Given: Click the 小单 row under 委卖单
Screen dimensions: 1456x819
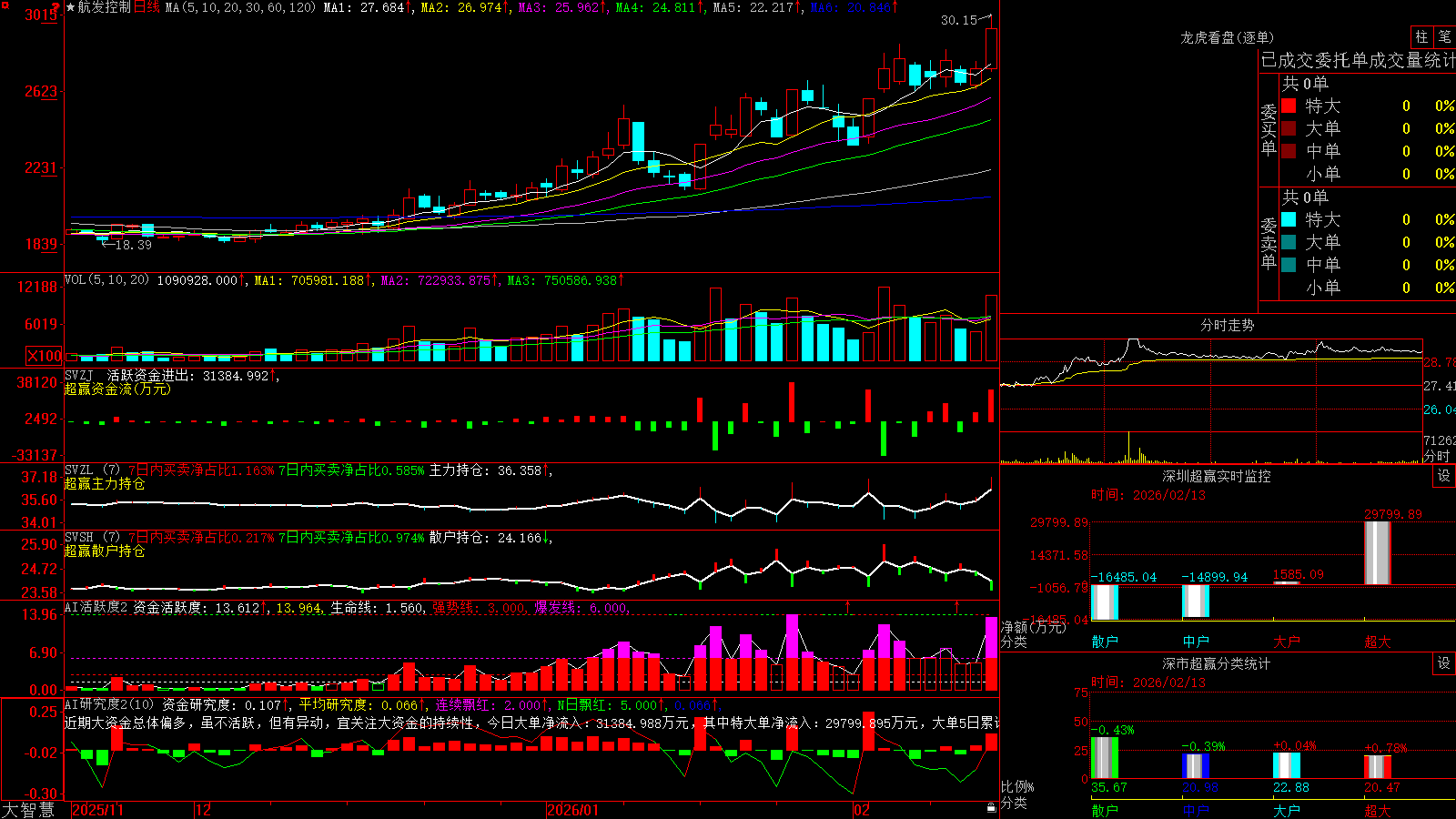Looking at the screenshot, I should click(1368, 288).
